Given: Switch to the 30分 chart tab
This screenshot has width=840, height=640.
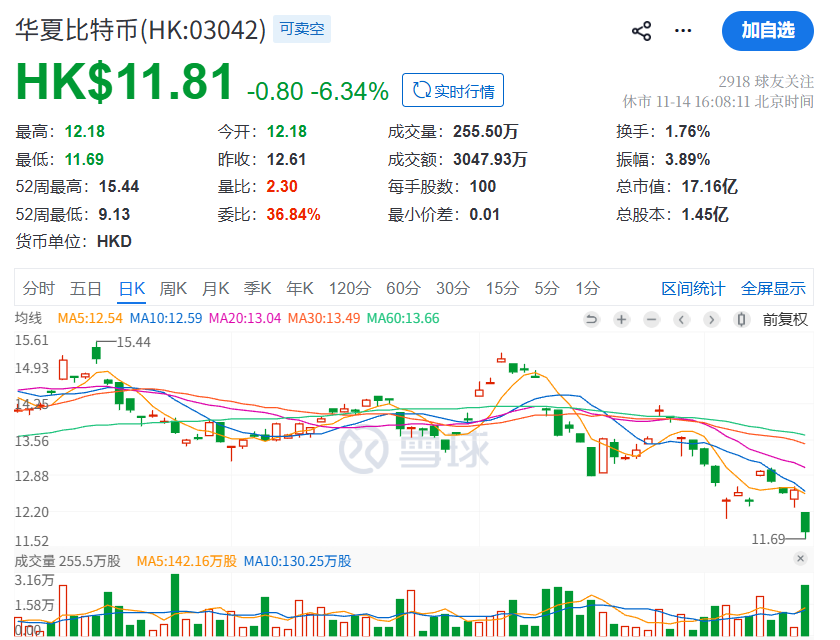Looking at the screenshot, I should 453,289.
